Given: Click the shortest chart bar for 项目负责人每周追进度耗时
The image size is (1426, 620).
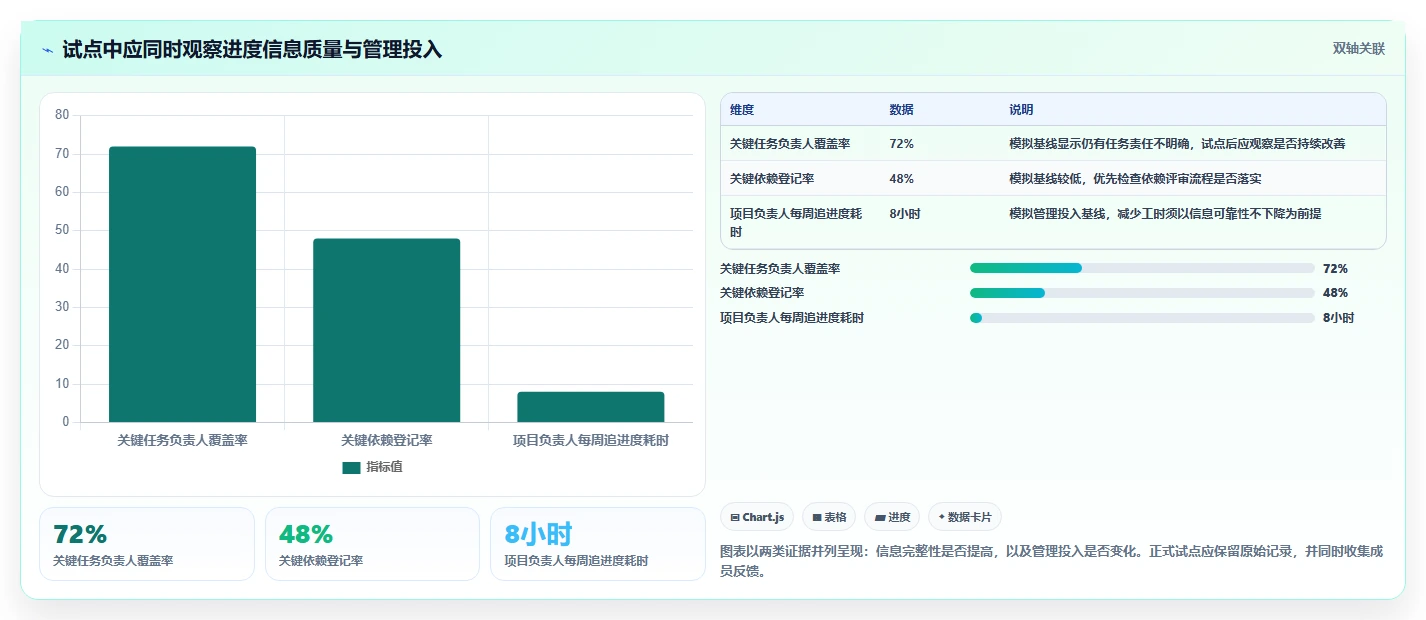Looking at the screenshot, I should pyautogui.click(x=590, y=407).
